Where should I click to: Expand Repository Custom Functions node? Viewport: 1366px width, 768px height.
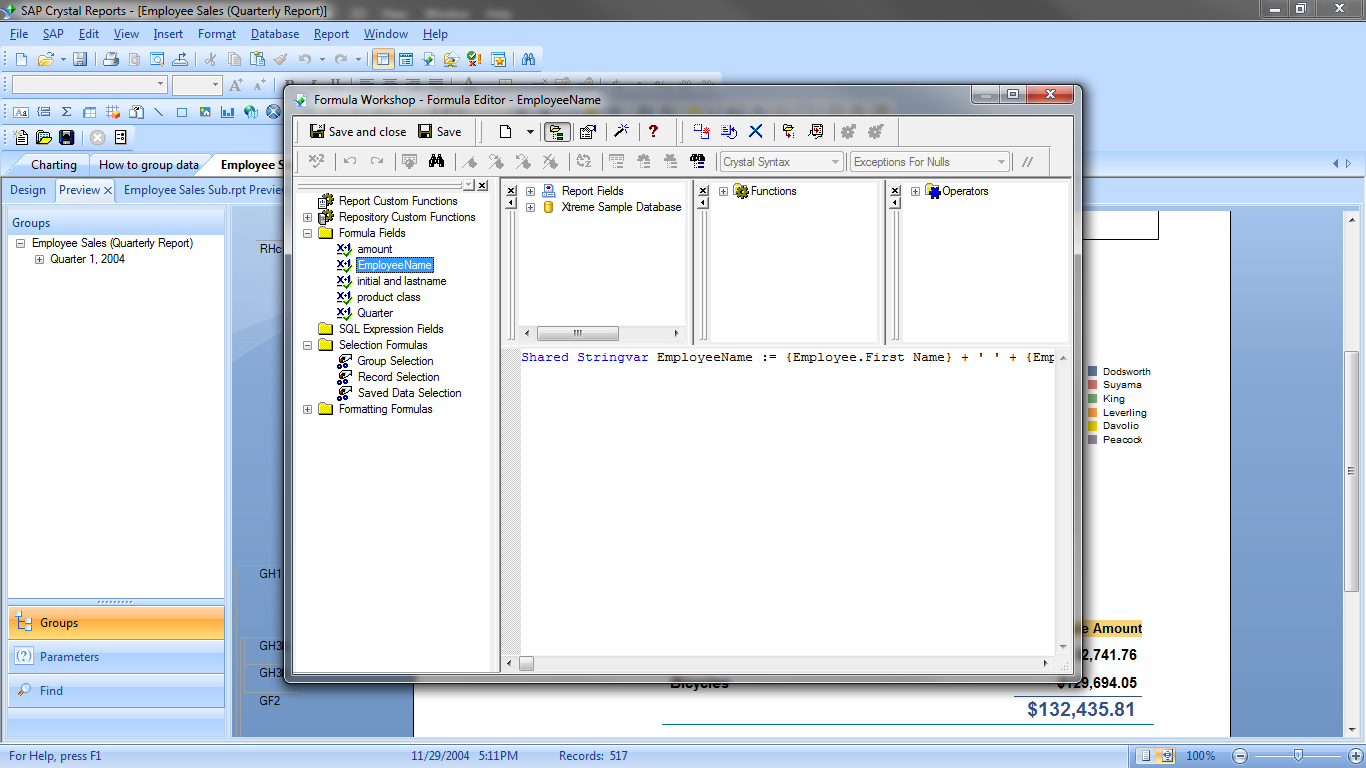pos(308,217)
